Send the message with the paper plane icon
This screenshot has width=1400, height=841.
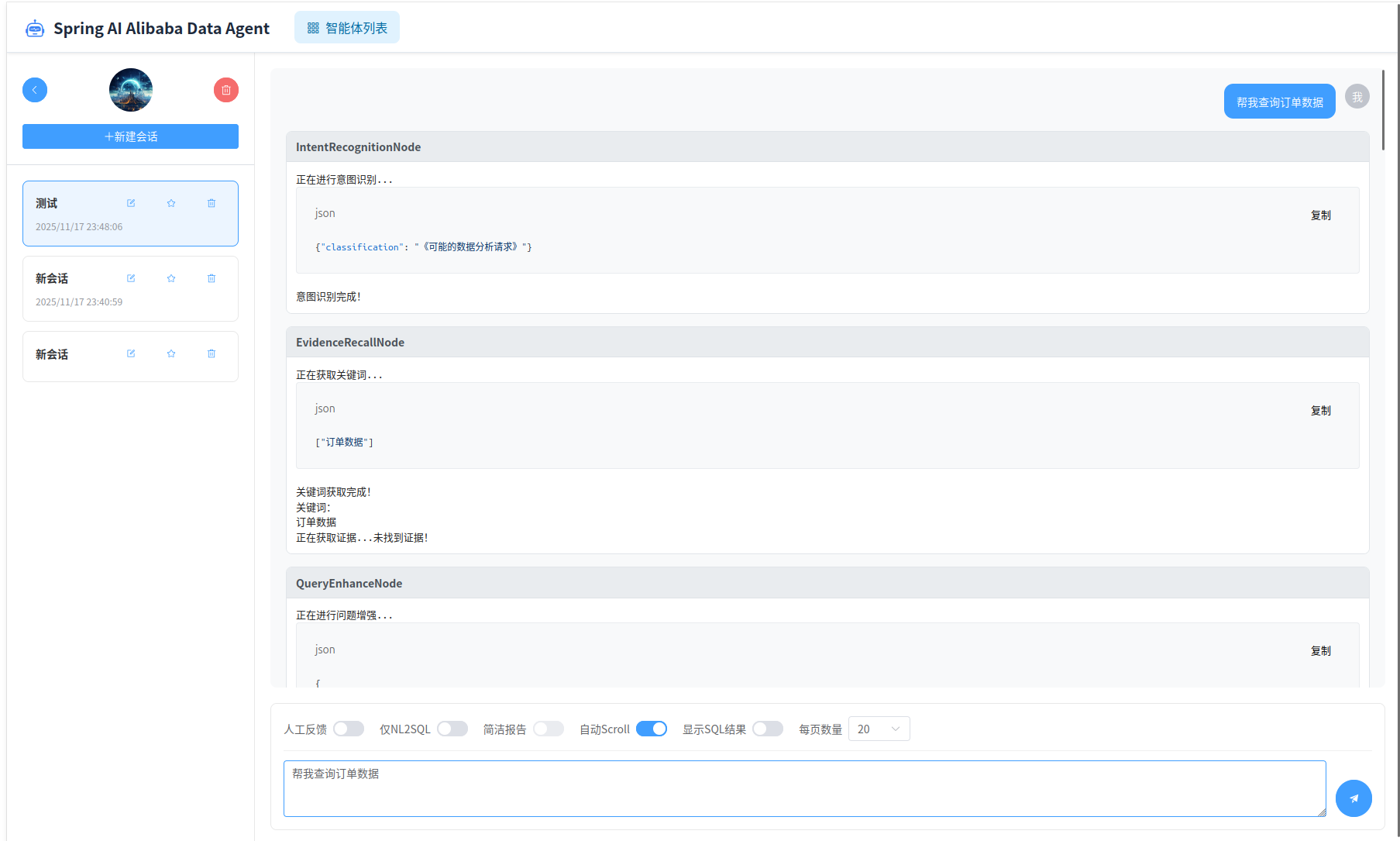coord(1354,798)
